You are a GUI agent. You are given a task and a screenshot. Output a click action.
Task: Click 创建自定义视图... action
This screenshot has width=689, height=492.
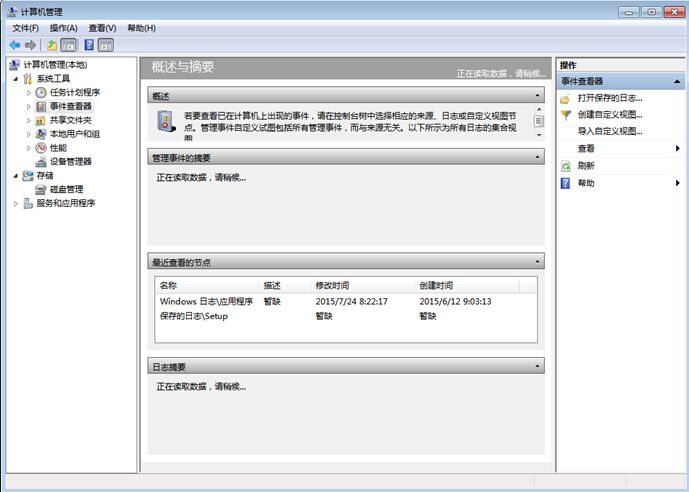pyautogui.click(x=610, y=115)
